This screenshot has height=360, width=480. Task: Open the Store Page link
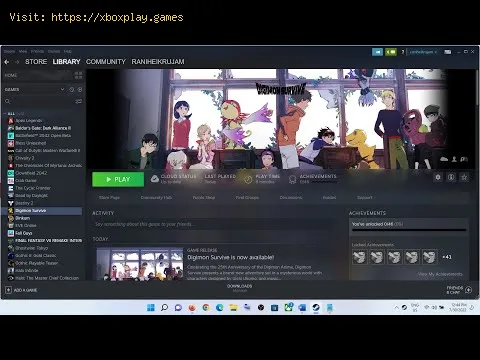coord(109,198)
